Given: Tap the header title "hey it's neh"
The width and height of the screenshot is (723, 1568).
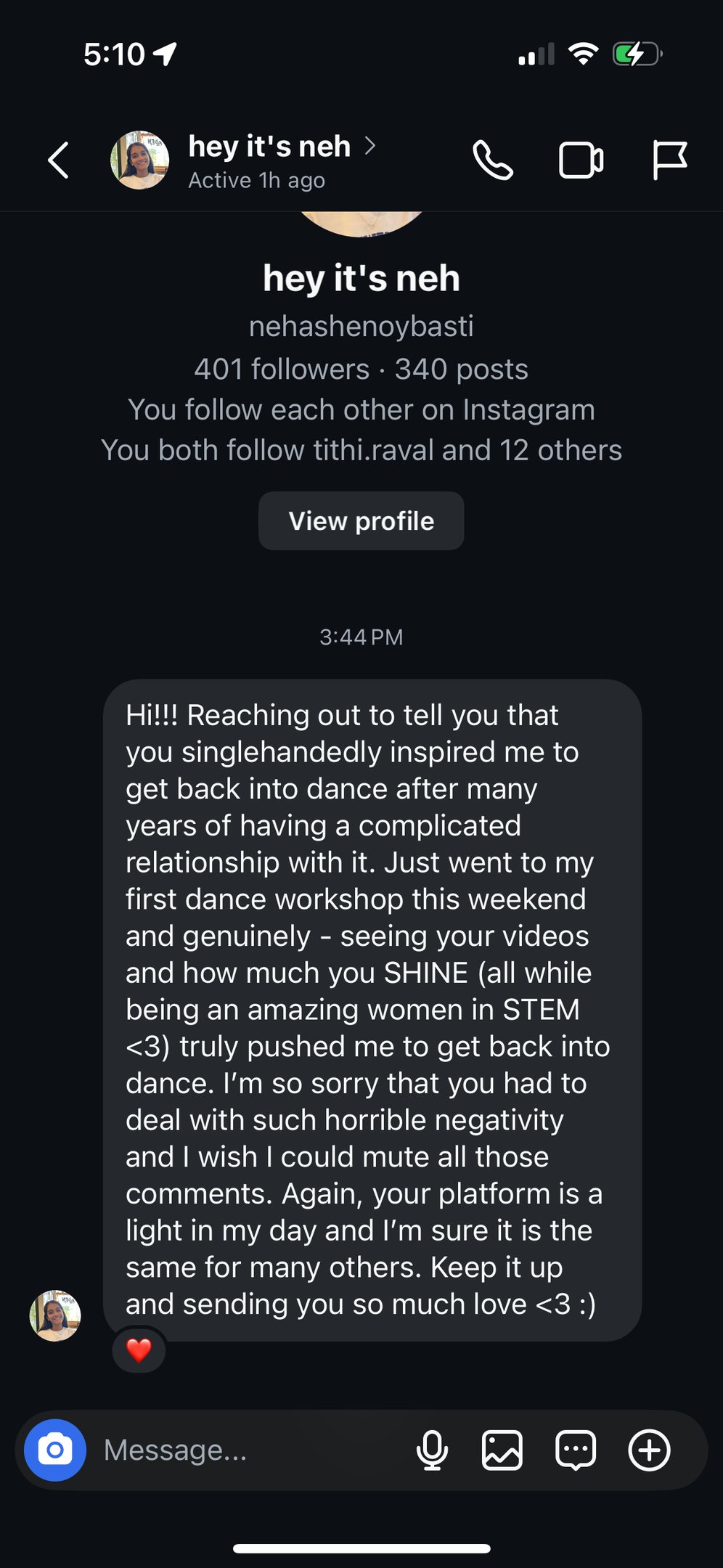Looking at the screenshot, I should [x=269, y=147].
